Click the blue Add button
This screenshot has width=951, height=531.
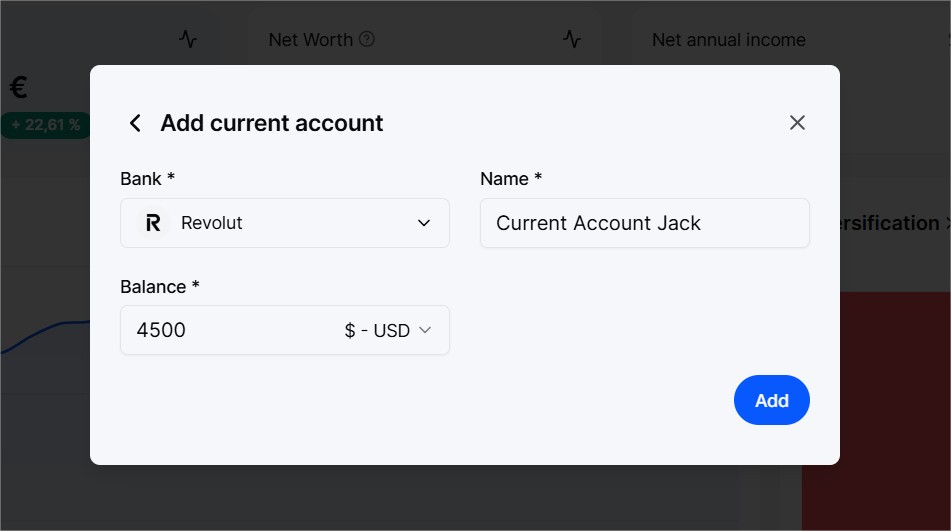coord(771,400)
